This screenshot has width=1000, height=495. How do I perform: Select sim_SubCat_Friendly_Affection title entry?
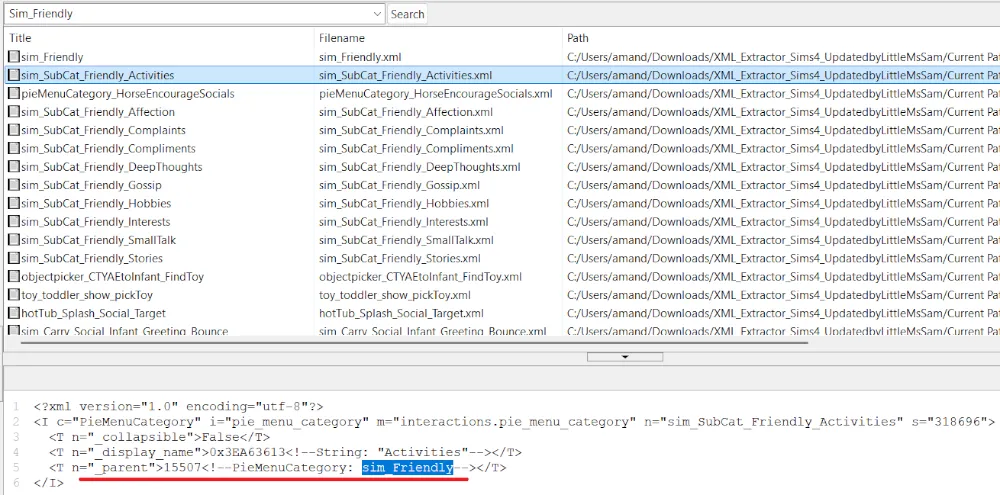[x=98, y=112]
